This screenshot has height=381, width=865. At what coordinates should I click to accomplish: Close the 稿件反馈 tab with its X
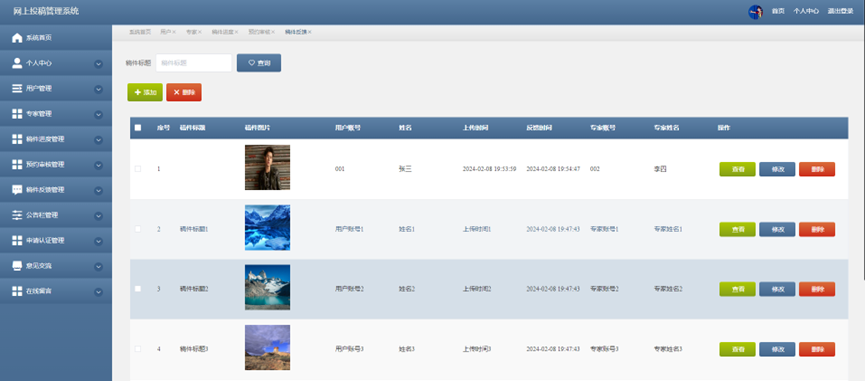point(309,32)
